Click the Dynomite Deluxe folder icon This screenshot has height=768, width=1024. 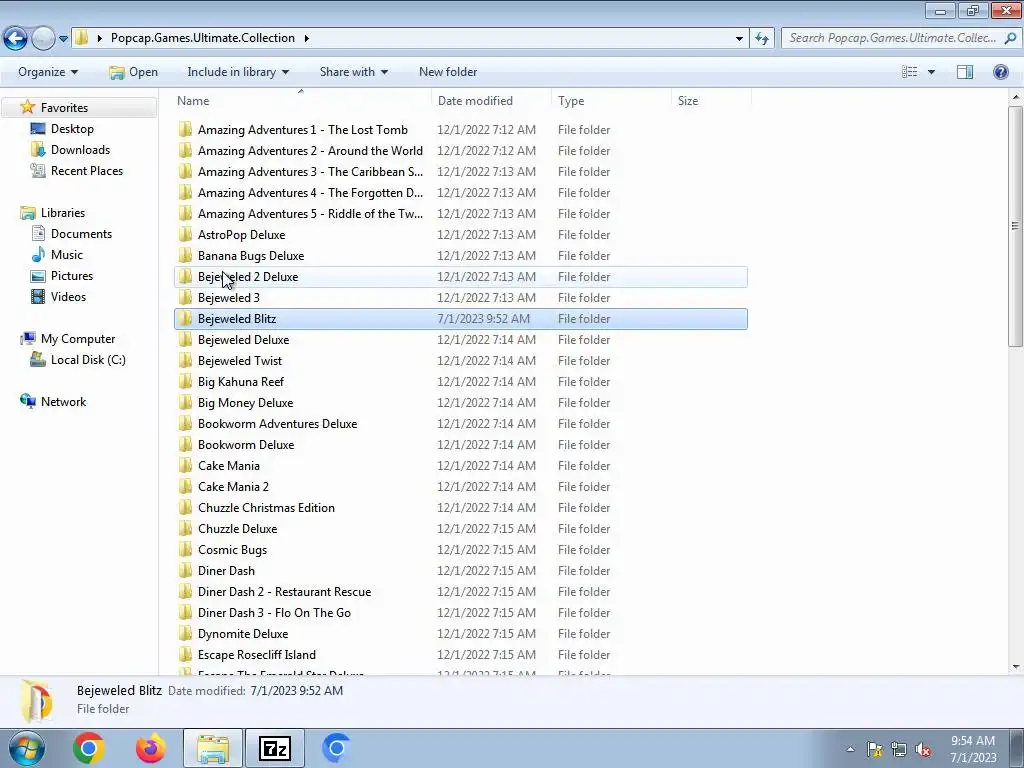click(185, 633)
